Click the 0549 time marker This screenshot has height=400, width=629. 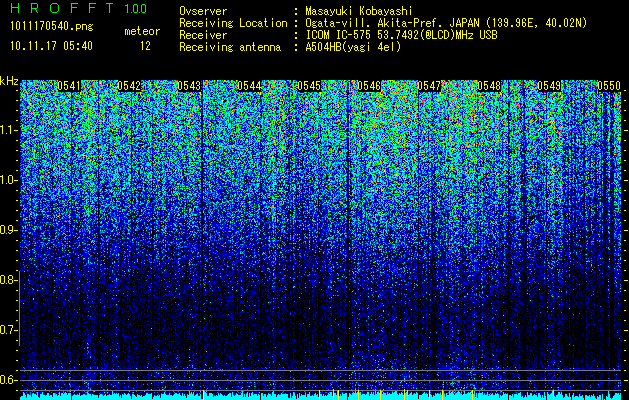(549, 86)
